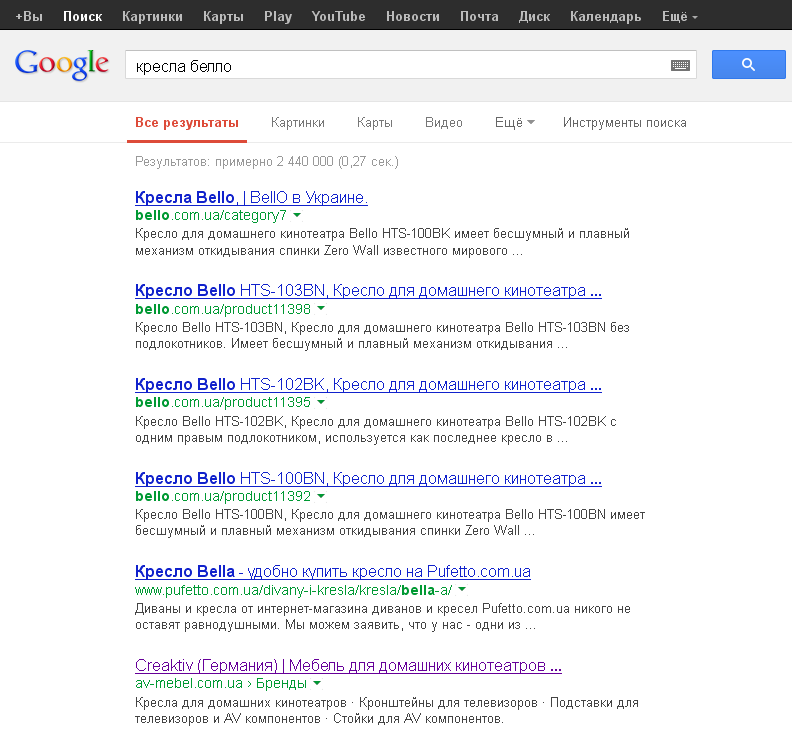792x735 pixels.
Task: Open Картинки in the top black bar
Action: pyautogui.click(x=152, y=16)
